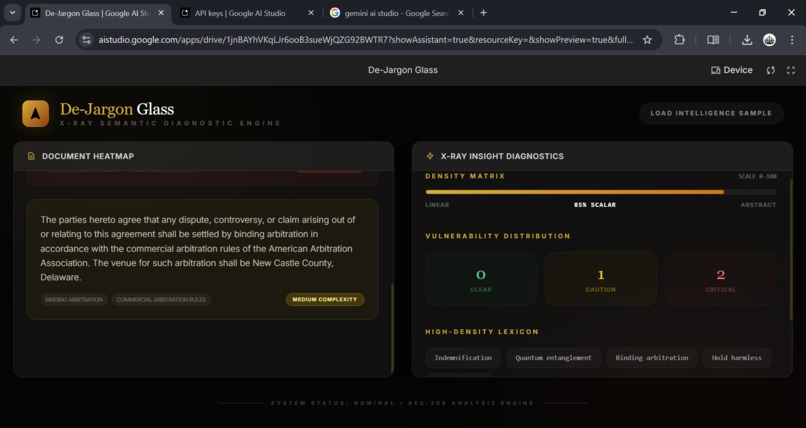Click the browser forward arrow

(36, 40)
